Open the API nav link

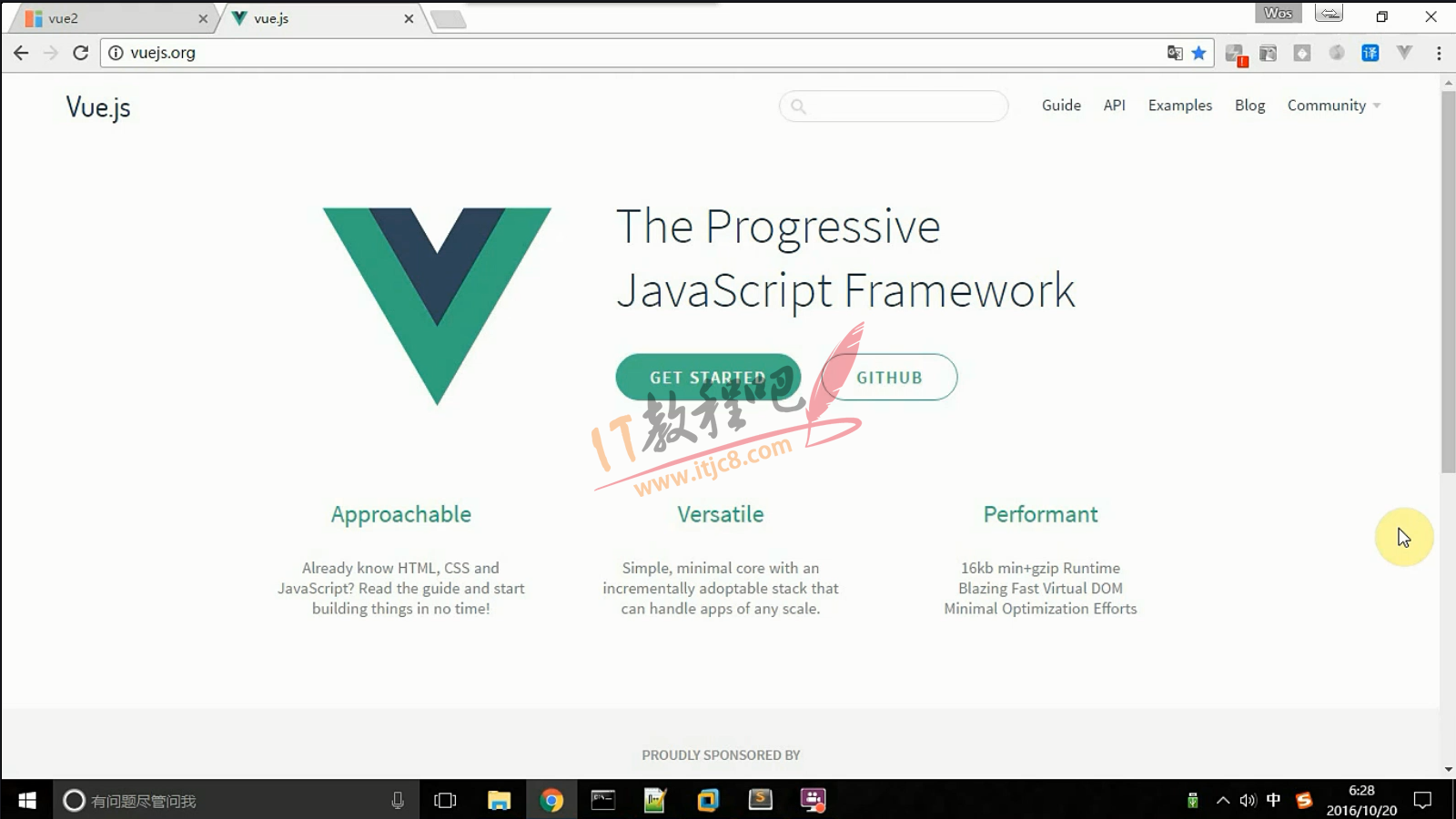(x=1115, y=106)
